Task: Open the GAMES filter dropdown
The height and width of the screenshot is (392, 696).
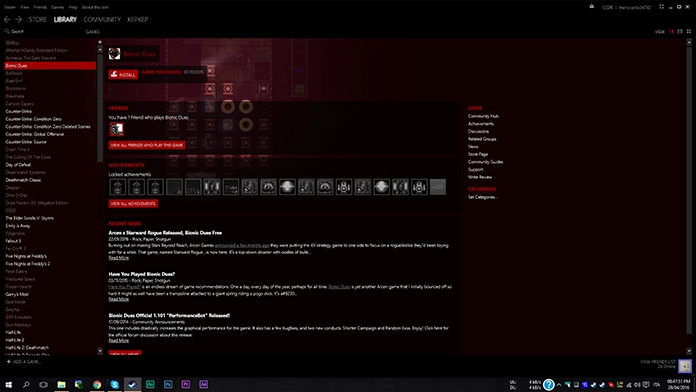Action: coord(92,32)
